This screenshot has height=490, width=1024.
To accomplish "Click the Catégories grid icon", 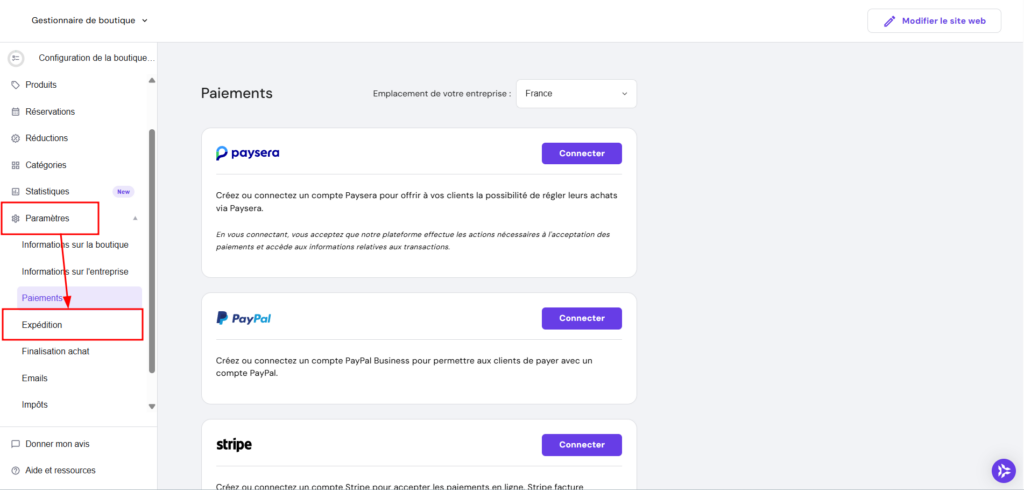I will [x=15, y=165].
